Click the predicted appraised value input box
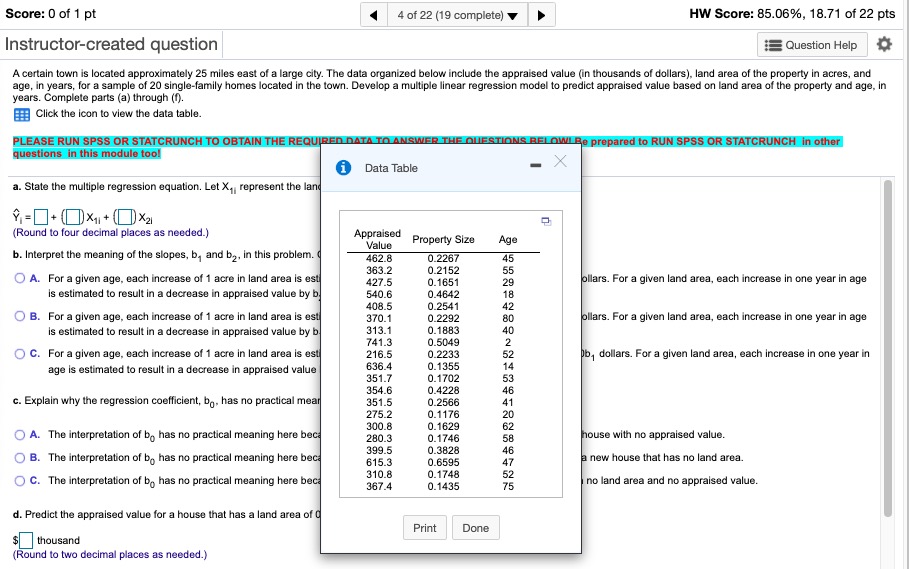909x569 pixels. 26,541
